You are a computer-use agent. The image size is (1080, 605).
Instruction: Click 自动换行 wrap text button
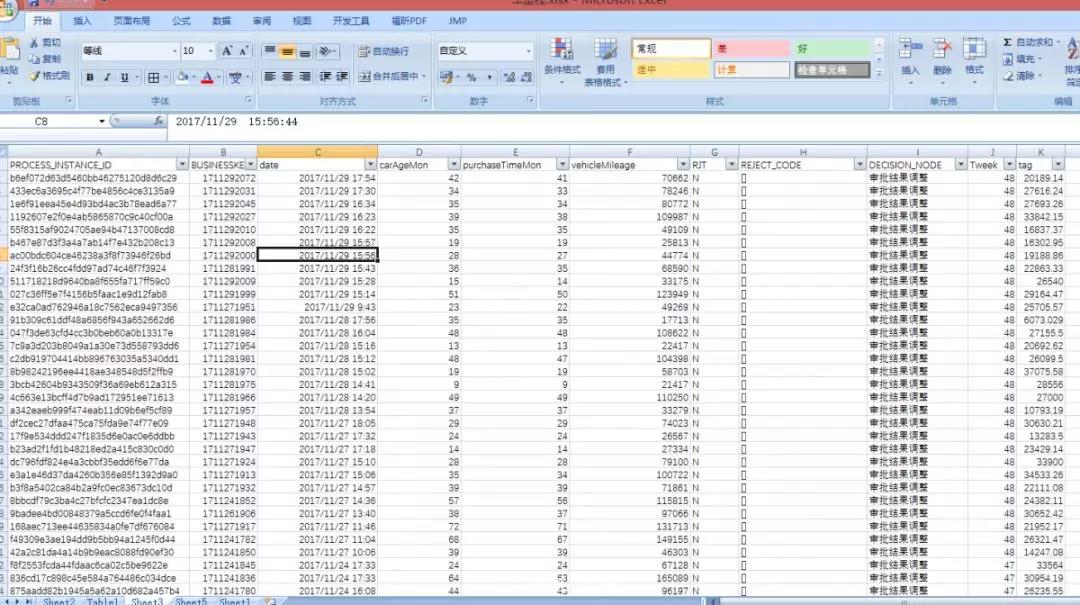(x=384, y=51)
